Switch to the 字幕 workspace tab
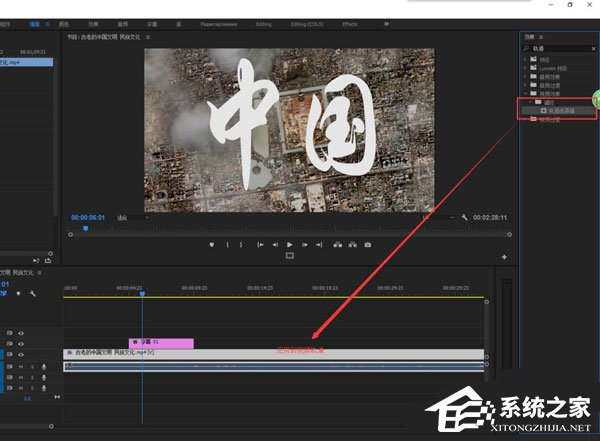The height and width of the screenshot is (441, 600). [x=152, y=24]
